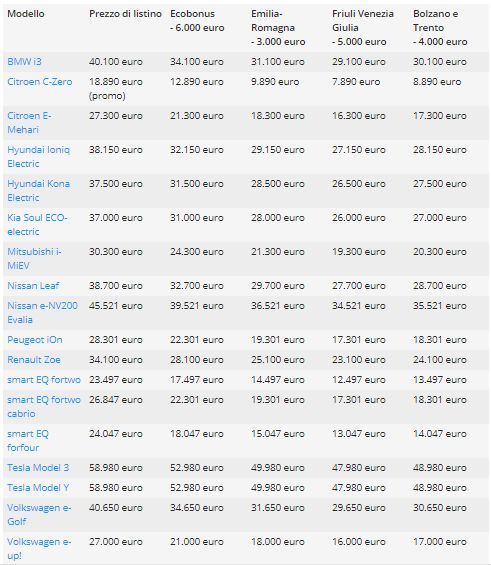Select the Hyundai Kona Electric link
Image resolution: width=491 pixels, height=565 pixels.
pos(39,191)
